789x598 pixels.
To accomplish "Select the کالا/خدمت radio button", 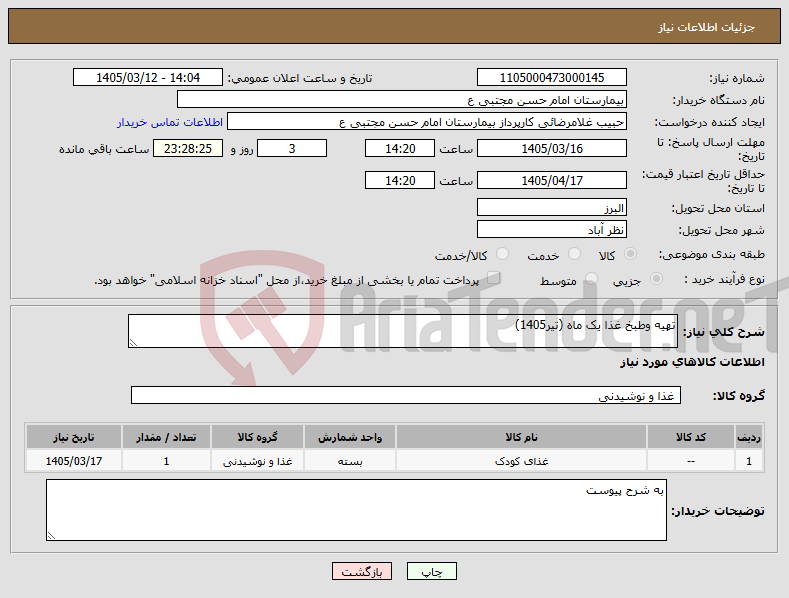I will point(502,254).
